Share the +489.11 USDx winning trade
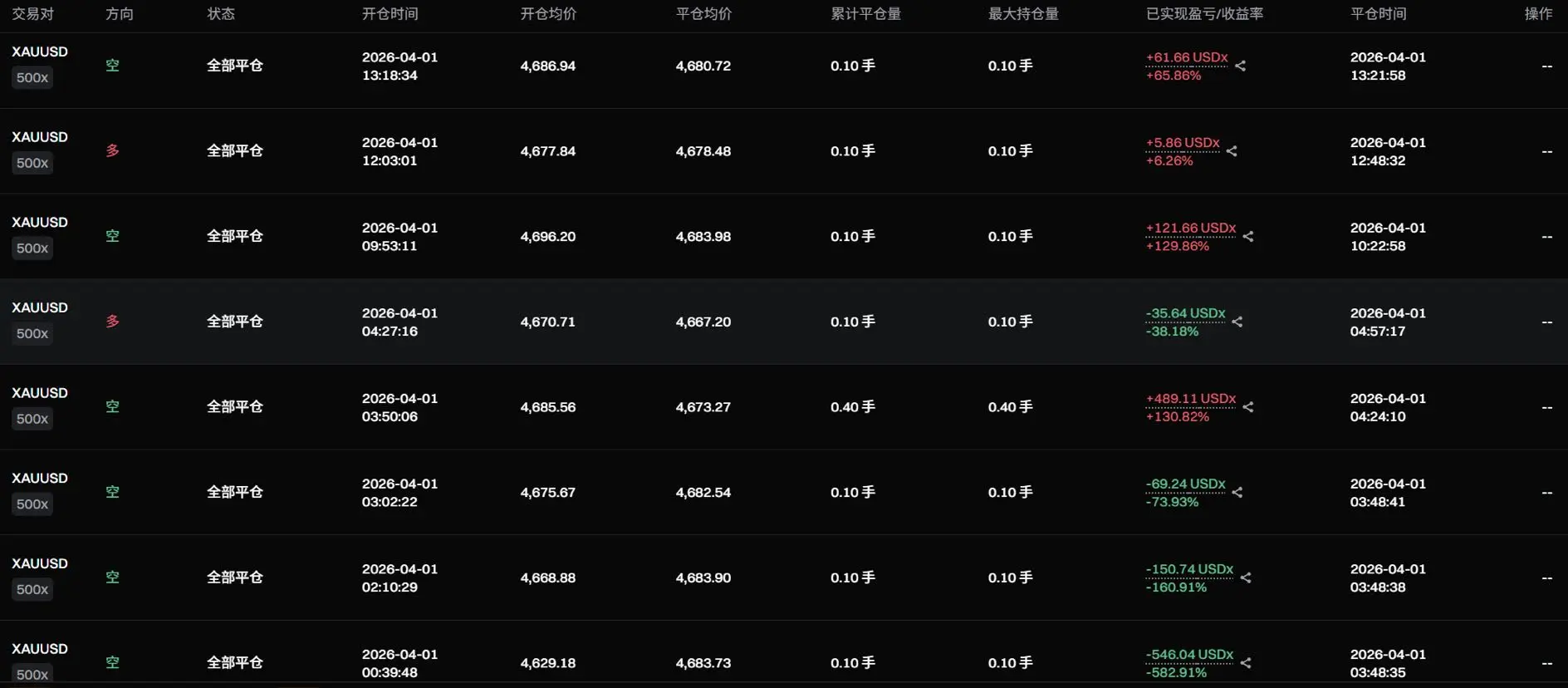This screenshot has height=688, width=1568. (x=1247, y=407)
